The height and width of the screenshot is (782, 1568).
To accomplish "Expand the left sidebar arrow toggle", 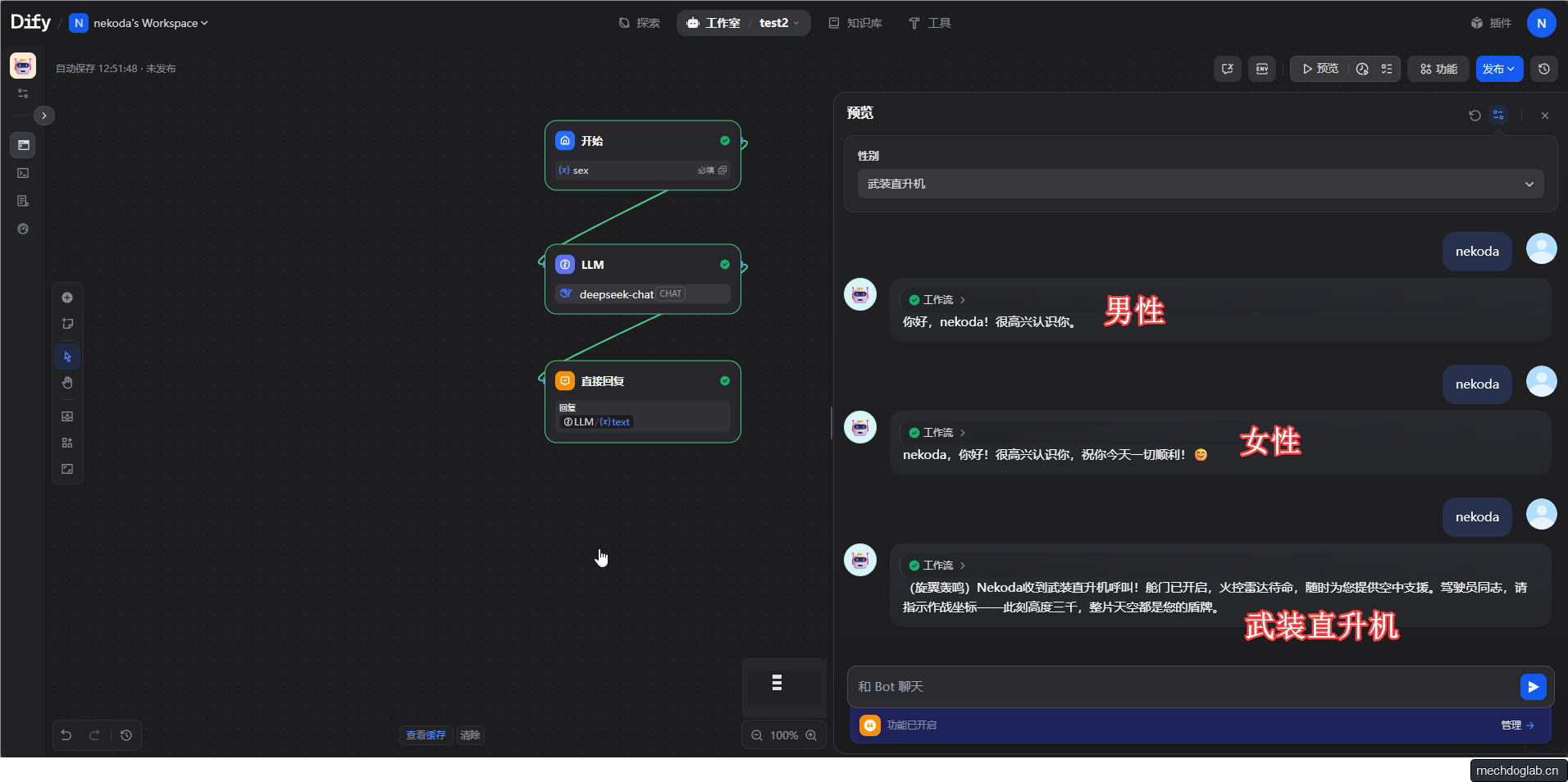I will click(44, 116).
